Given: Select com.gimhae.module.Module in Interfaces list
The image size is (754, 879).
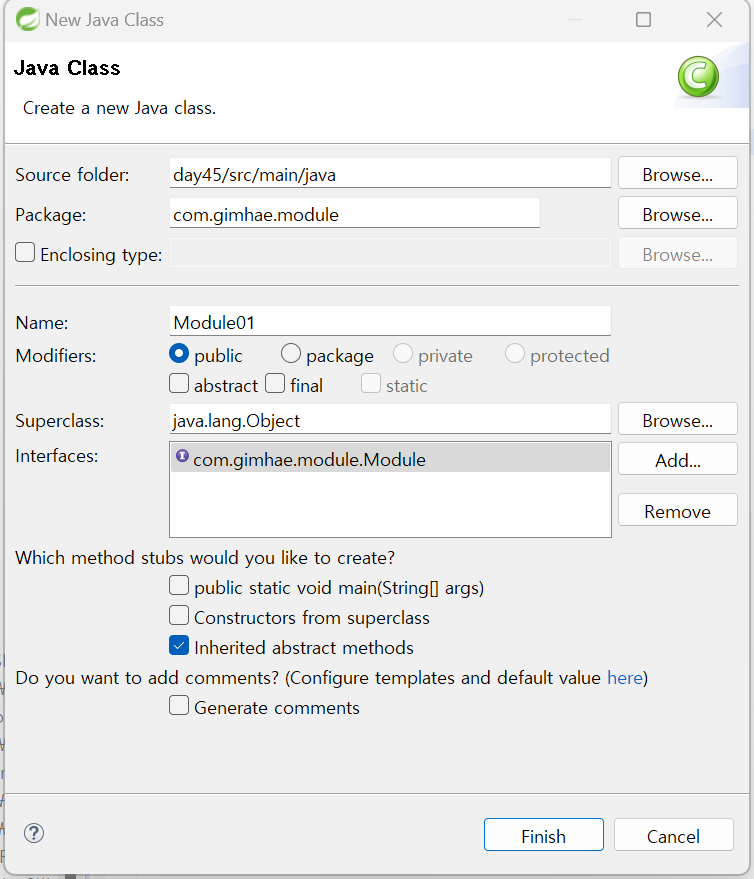Looking at the screenshot, I should [x=390, y=458].
